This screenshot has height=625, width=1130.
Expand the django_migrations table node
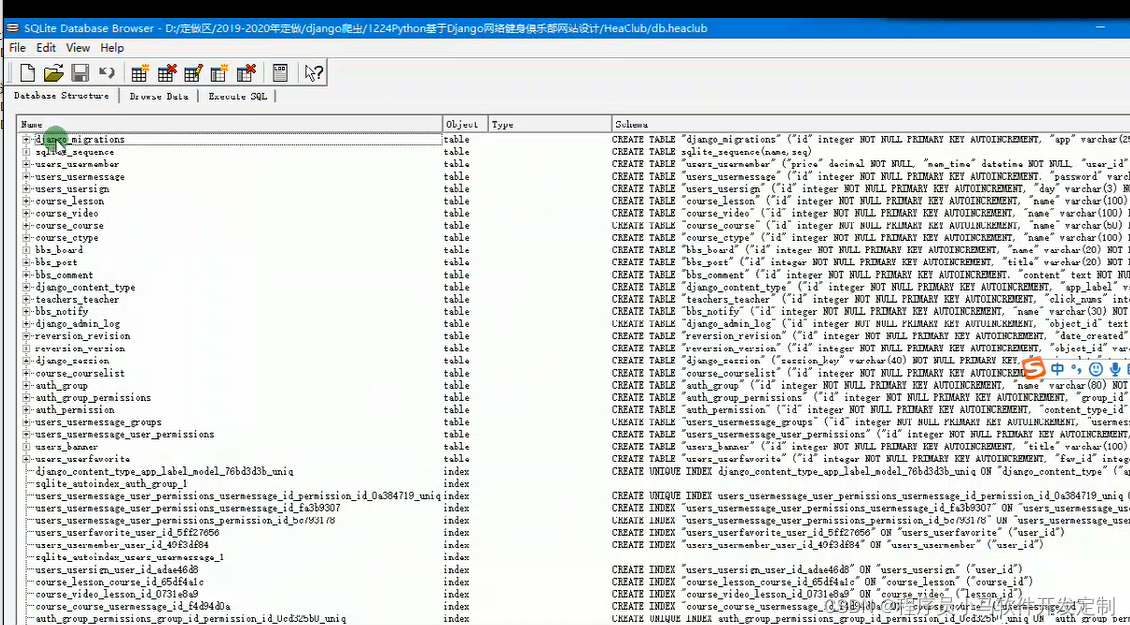click(x=26, y=139)
